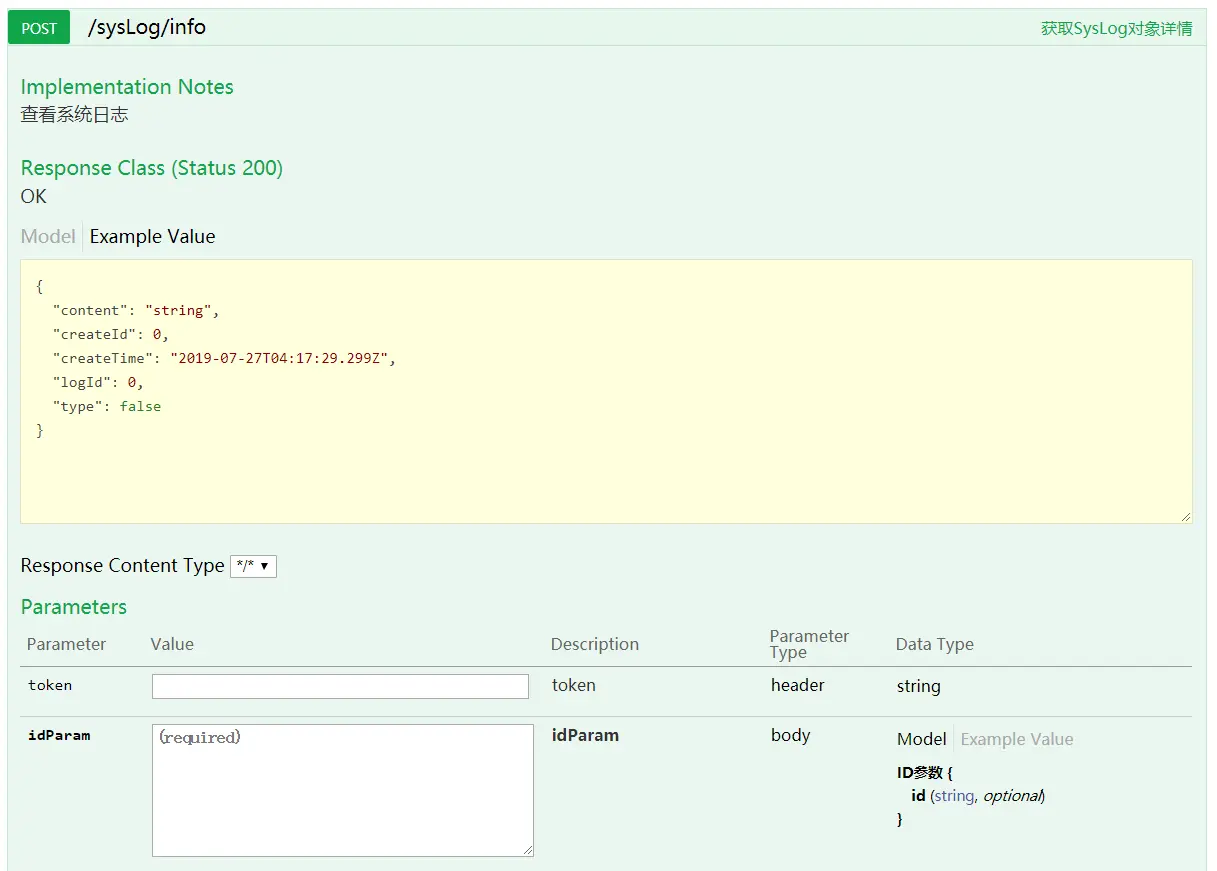
Task: Click the ID参数 model definition title
Action: tap(920, 773)
